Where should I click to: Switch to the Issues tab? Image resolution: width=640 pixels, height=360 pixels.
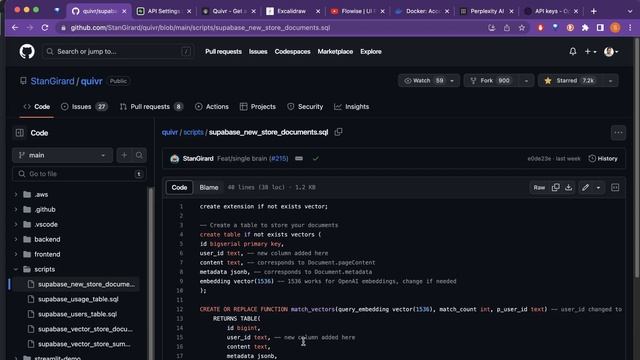pos(84,107)
